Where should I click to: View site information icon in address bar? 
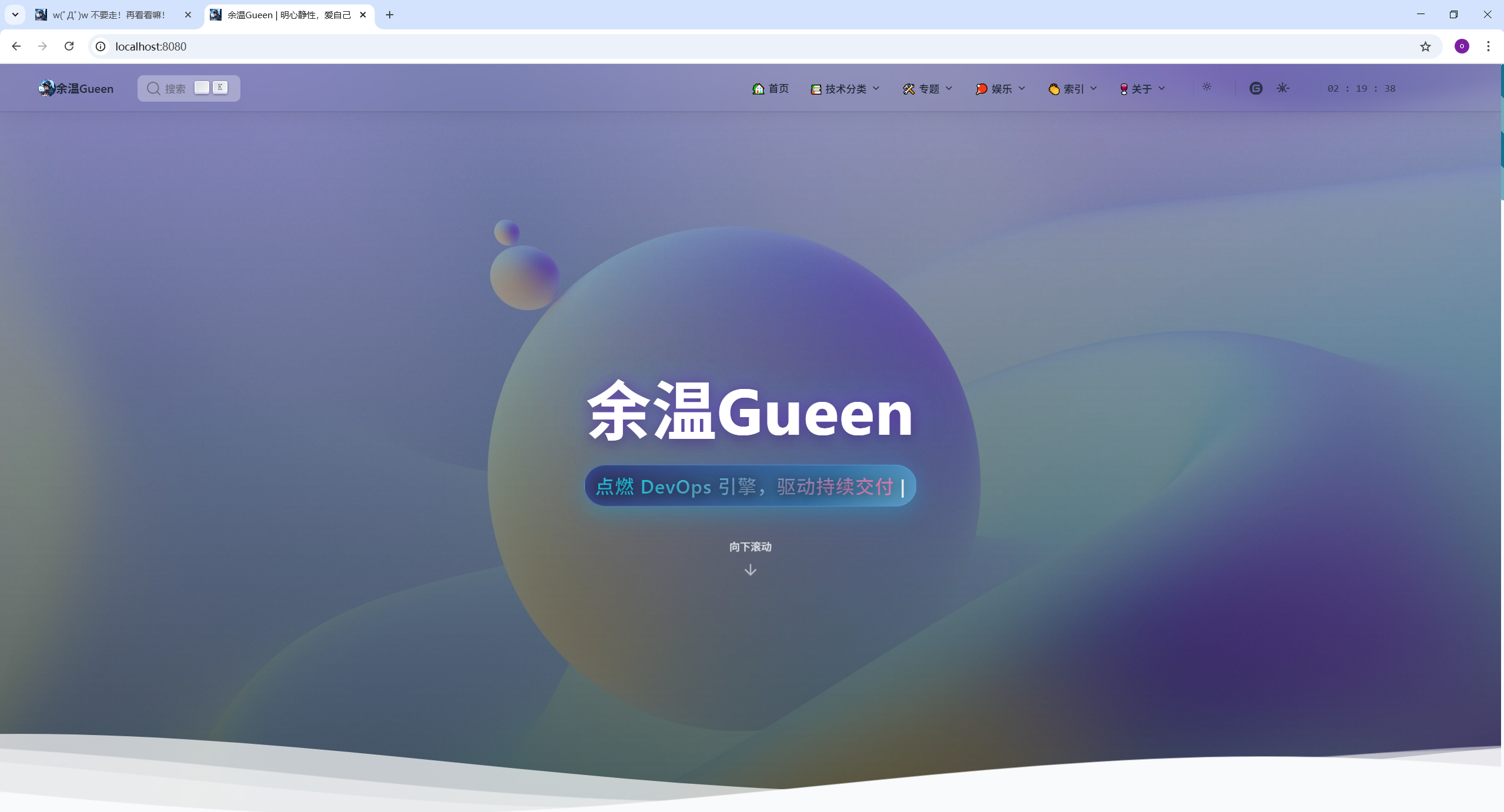click(101, 46)
